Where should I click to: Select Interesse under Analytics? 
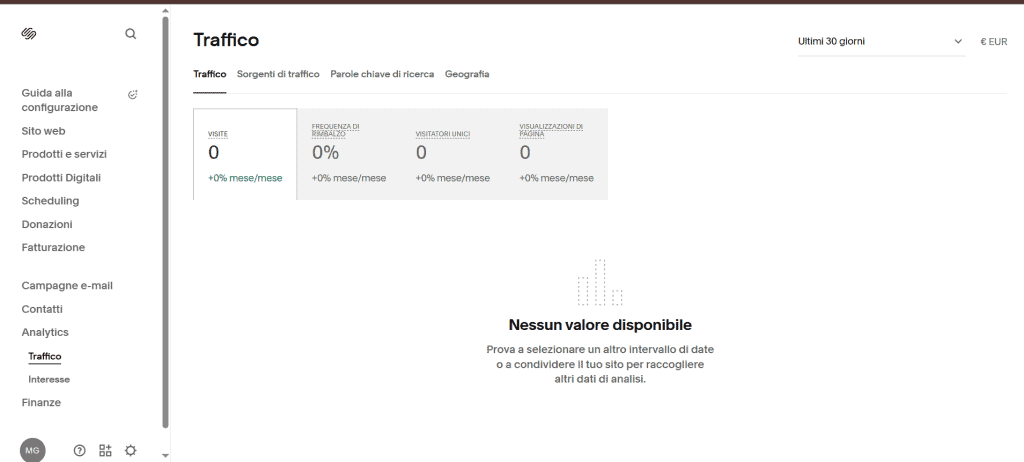pyautogui.click(x=49, y=379)
